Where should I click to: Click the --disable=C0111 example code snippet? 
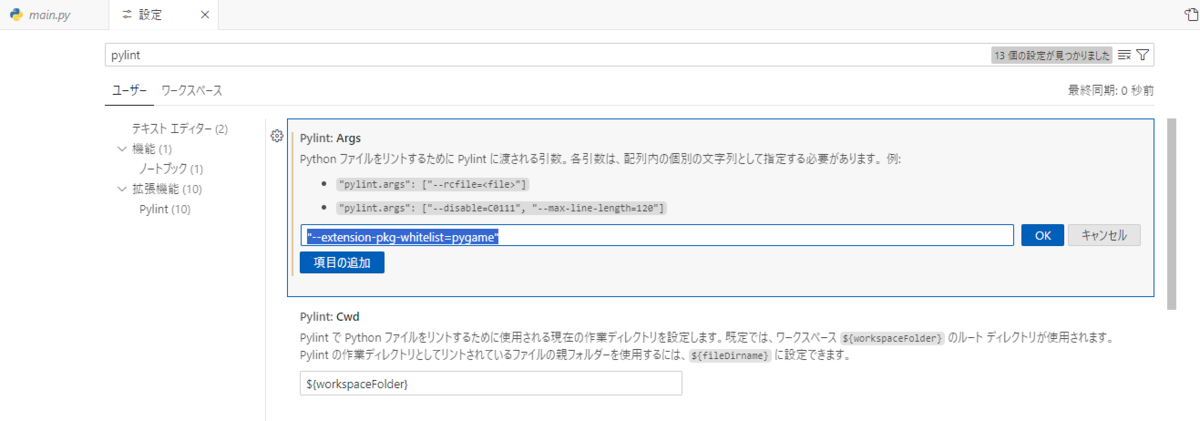pyautogui.click(x=501, y=208)
